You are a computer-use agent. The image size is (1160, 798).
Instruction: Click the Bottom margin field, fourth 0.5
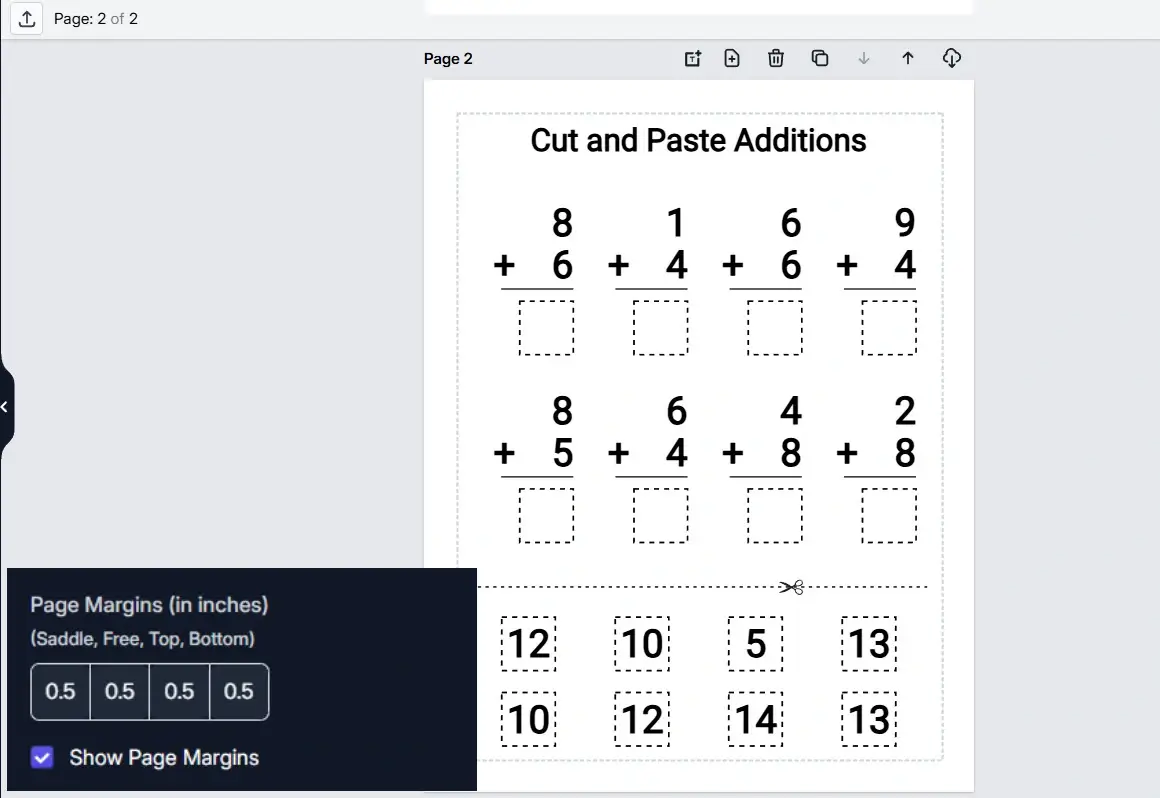[239, 692]
